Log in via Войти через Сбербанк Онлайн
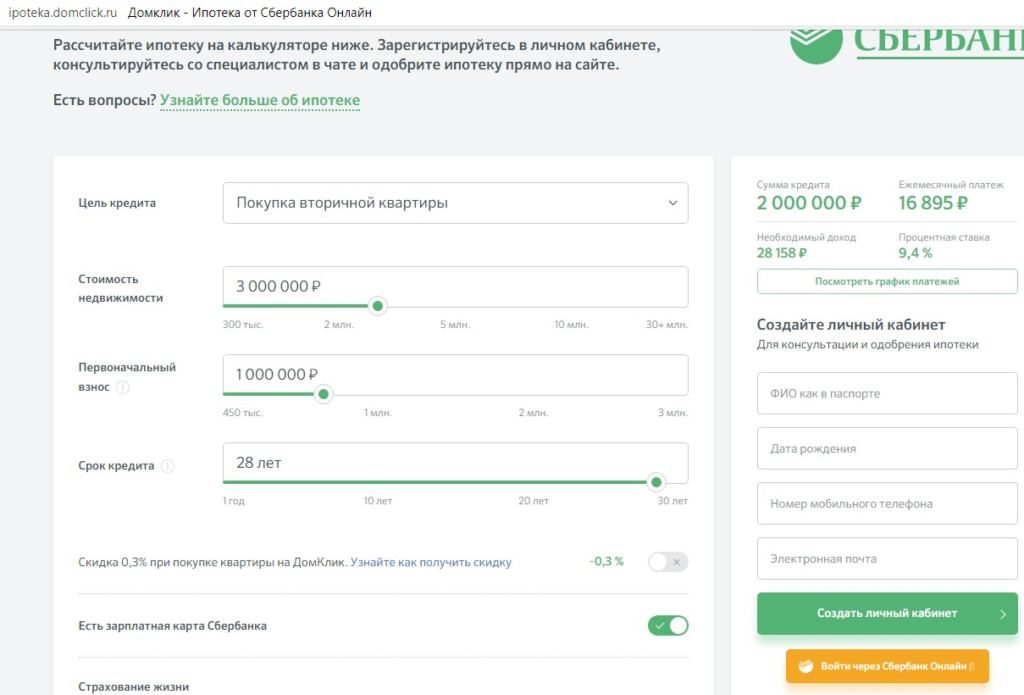 click(x=886, y=666)
